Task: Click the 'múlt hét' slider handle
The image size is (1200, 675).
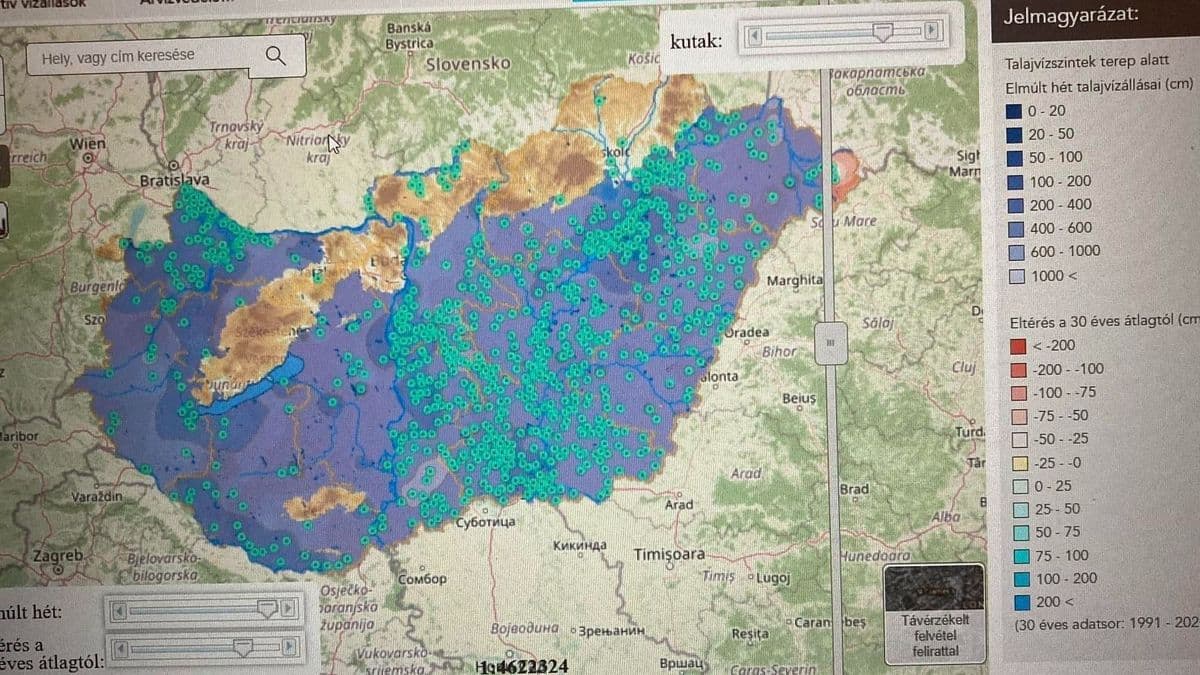Action: coord(267,607)
